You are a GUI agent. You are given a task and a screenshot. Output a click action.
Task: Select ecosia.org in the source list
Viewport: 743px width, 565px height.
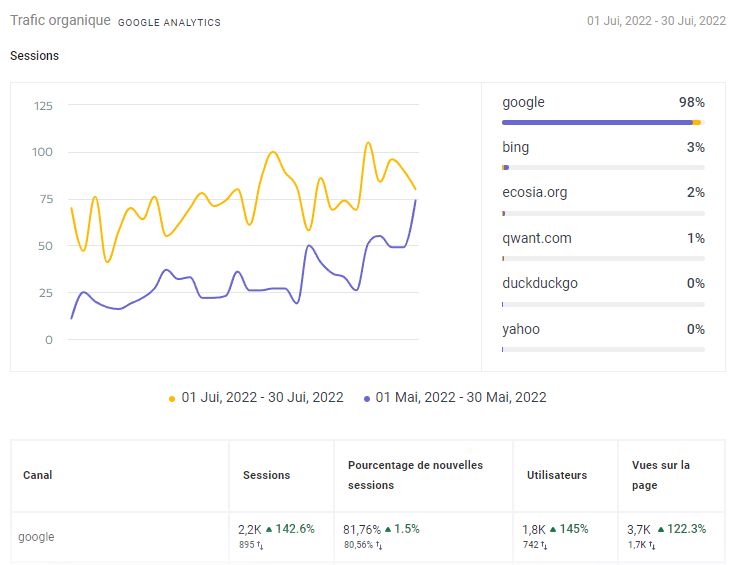tap(534, 193)
